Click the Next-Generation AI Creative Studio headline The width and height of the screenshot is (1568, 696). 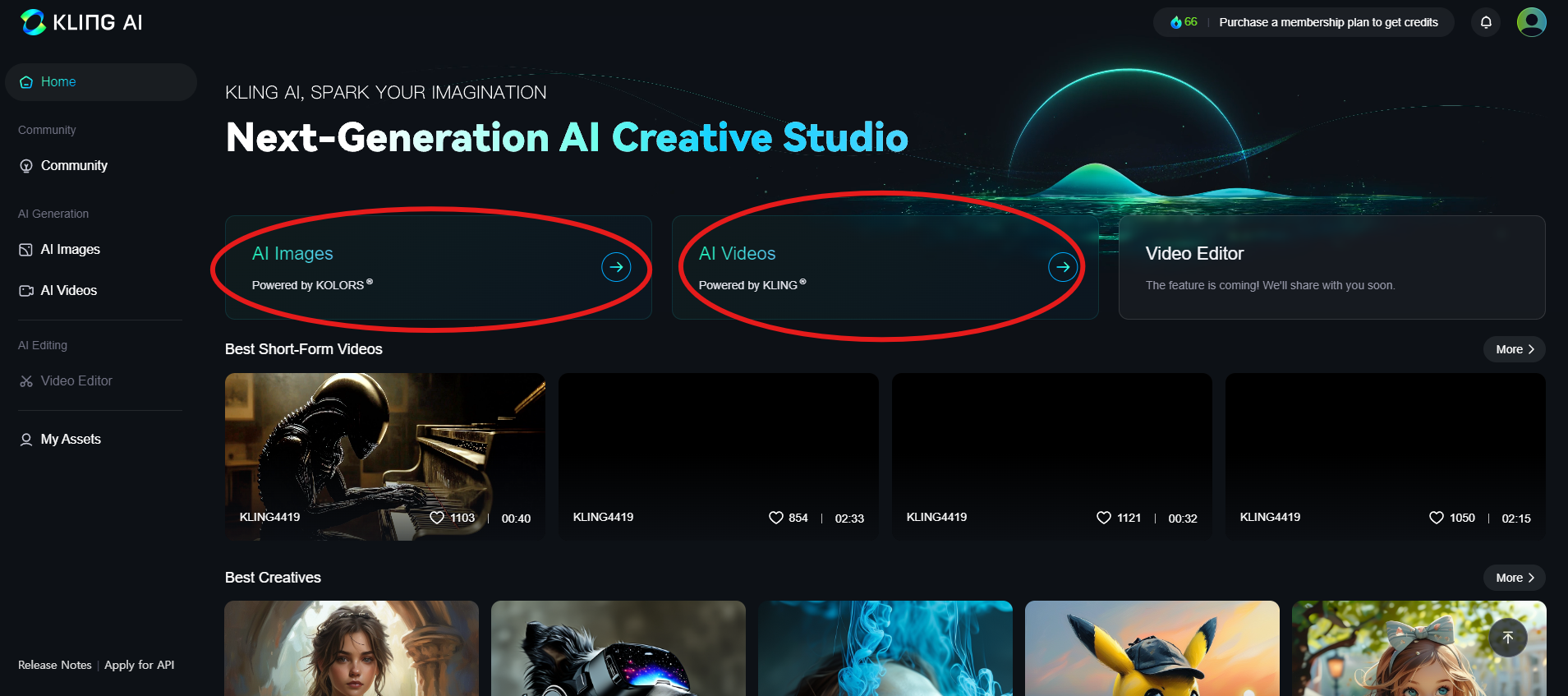(x=567, y=137)
